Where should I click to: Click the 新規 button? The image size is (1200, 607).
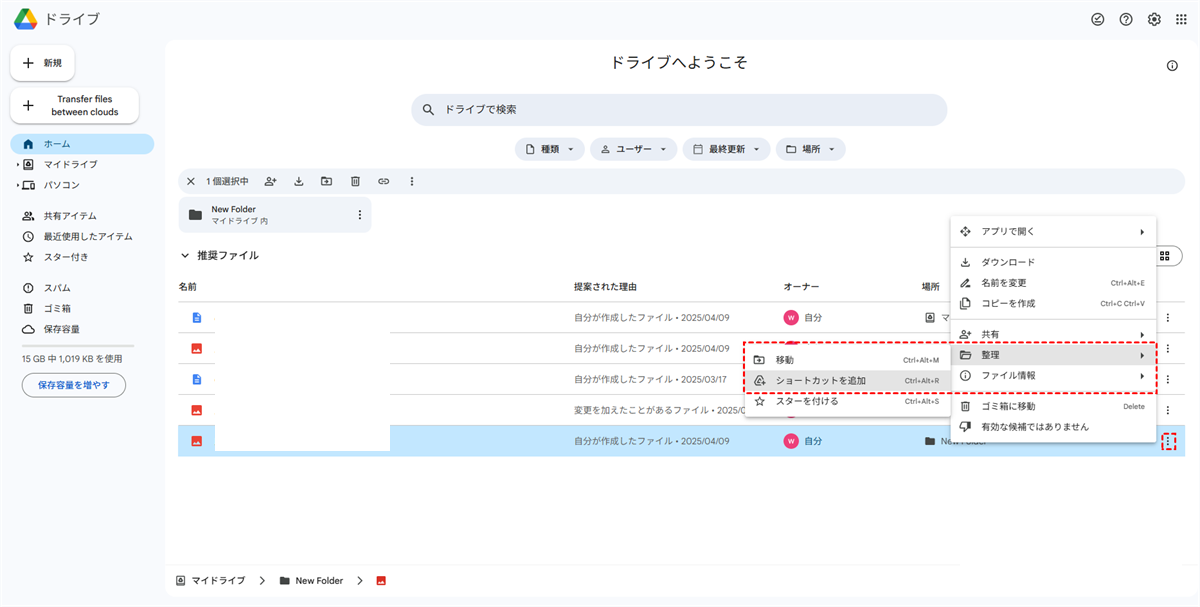tap(42, 63)
